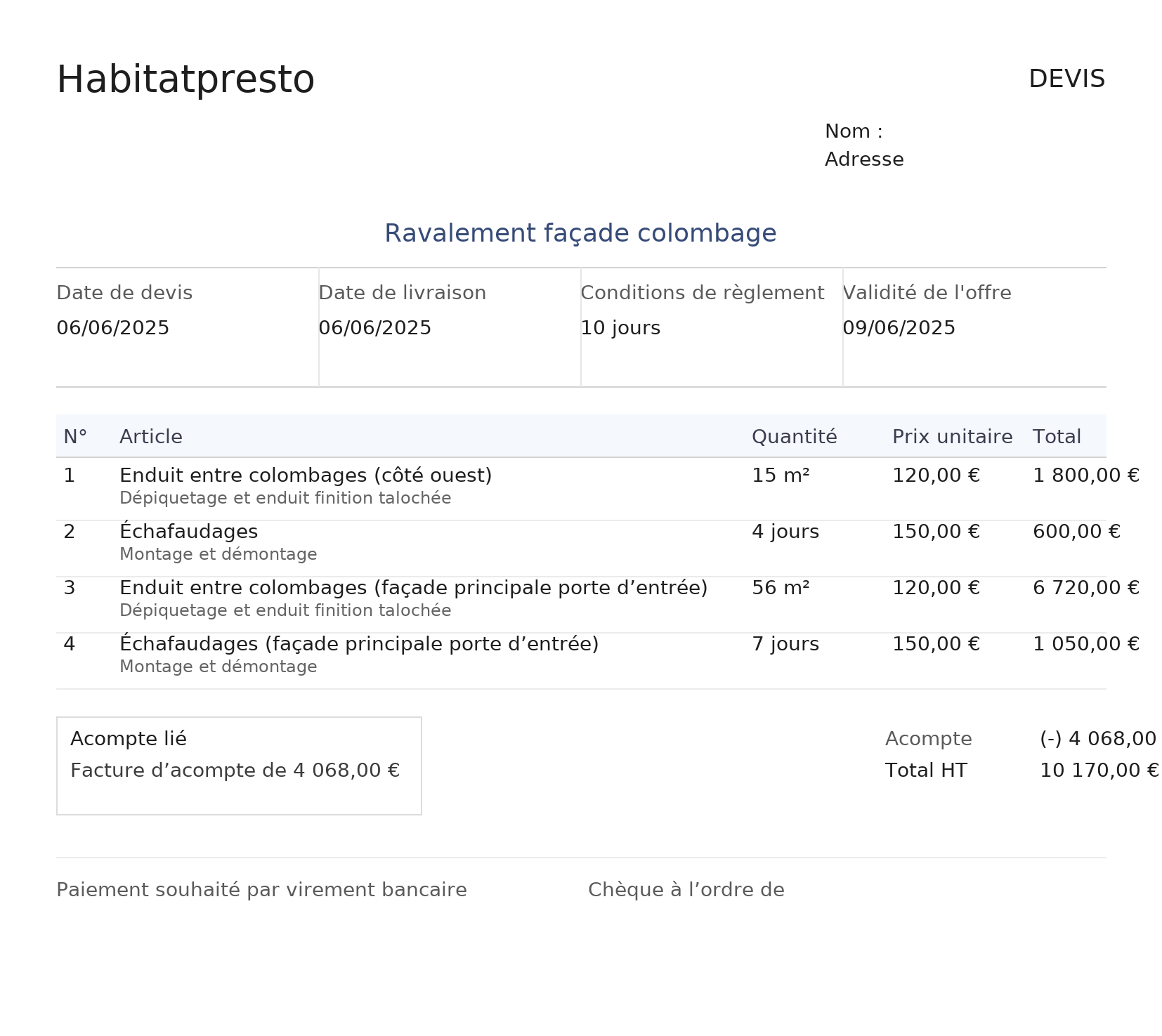
Task: Select line item Enduit entre colombages côté ouest
Action: tap(306, 475)
